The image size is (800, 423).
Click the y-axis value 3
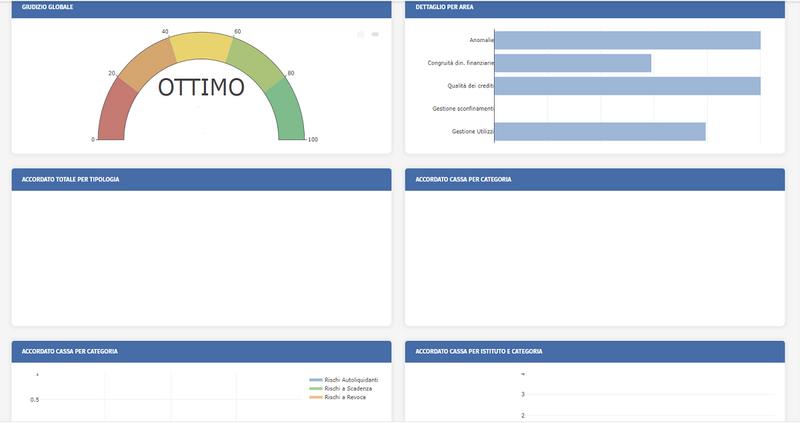click(522, 394)
